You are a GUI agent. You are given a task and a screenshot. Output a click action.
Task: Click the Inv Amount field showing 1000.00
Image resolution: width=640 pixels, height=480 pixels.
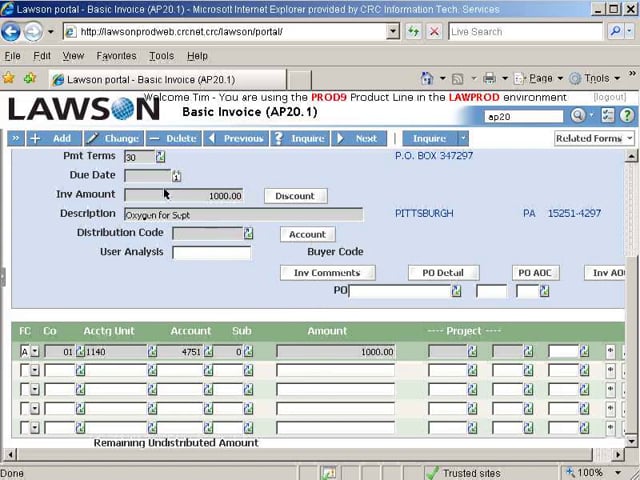click(184, 196)
